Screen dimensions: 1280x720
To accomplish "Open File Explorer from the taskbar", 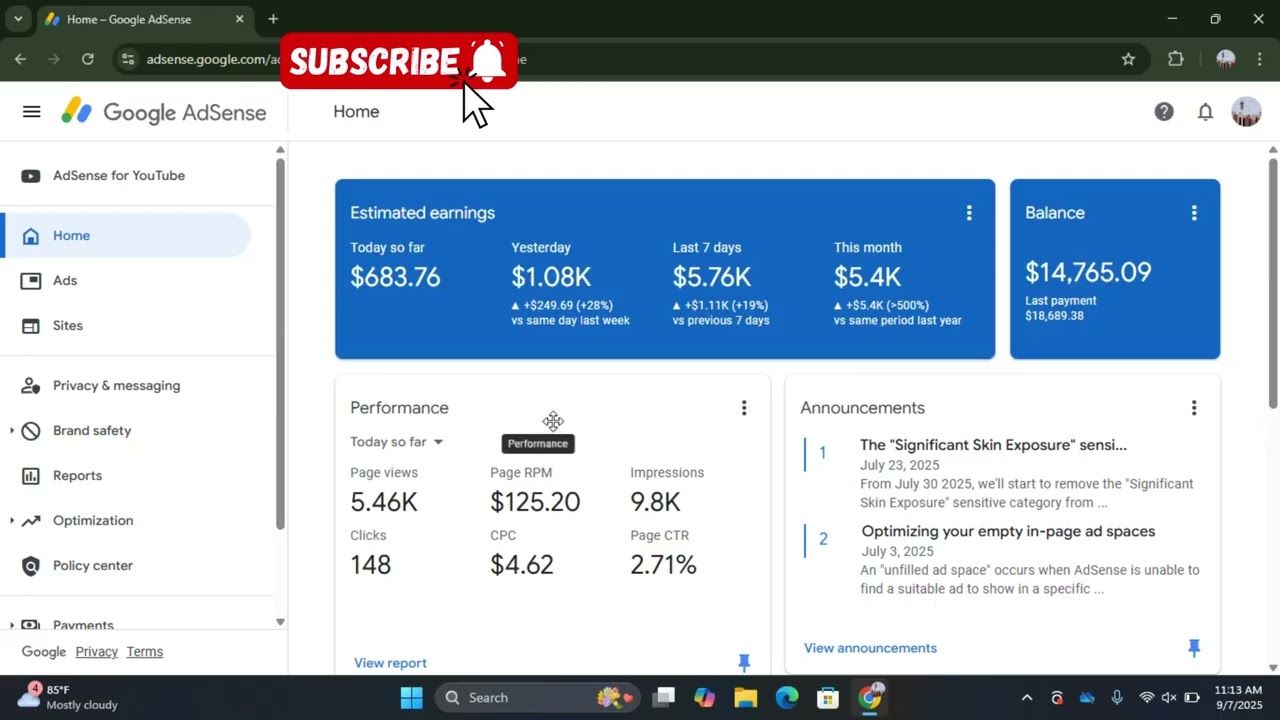I will (x=745, y=698).
